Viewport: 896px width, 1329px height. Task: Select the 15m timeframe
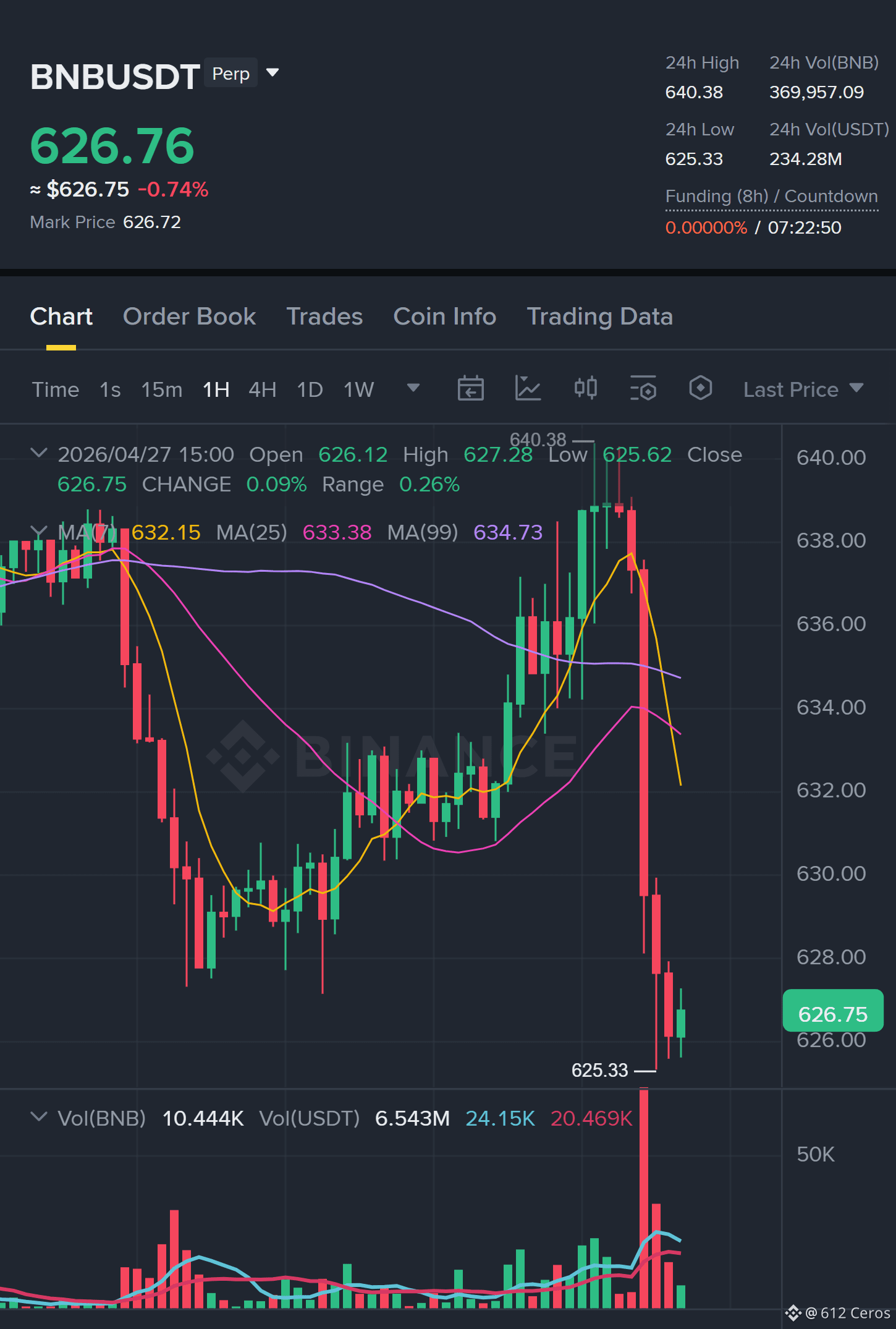162,389
